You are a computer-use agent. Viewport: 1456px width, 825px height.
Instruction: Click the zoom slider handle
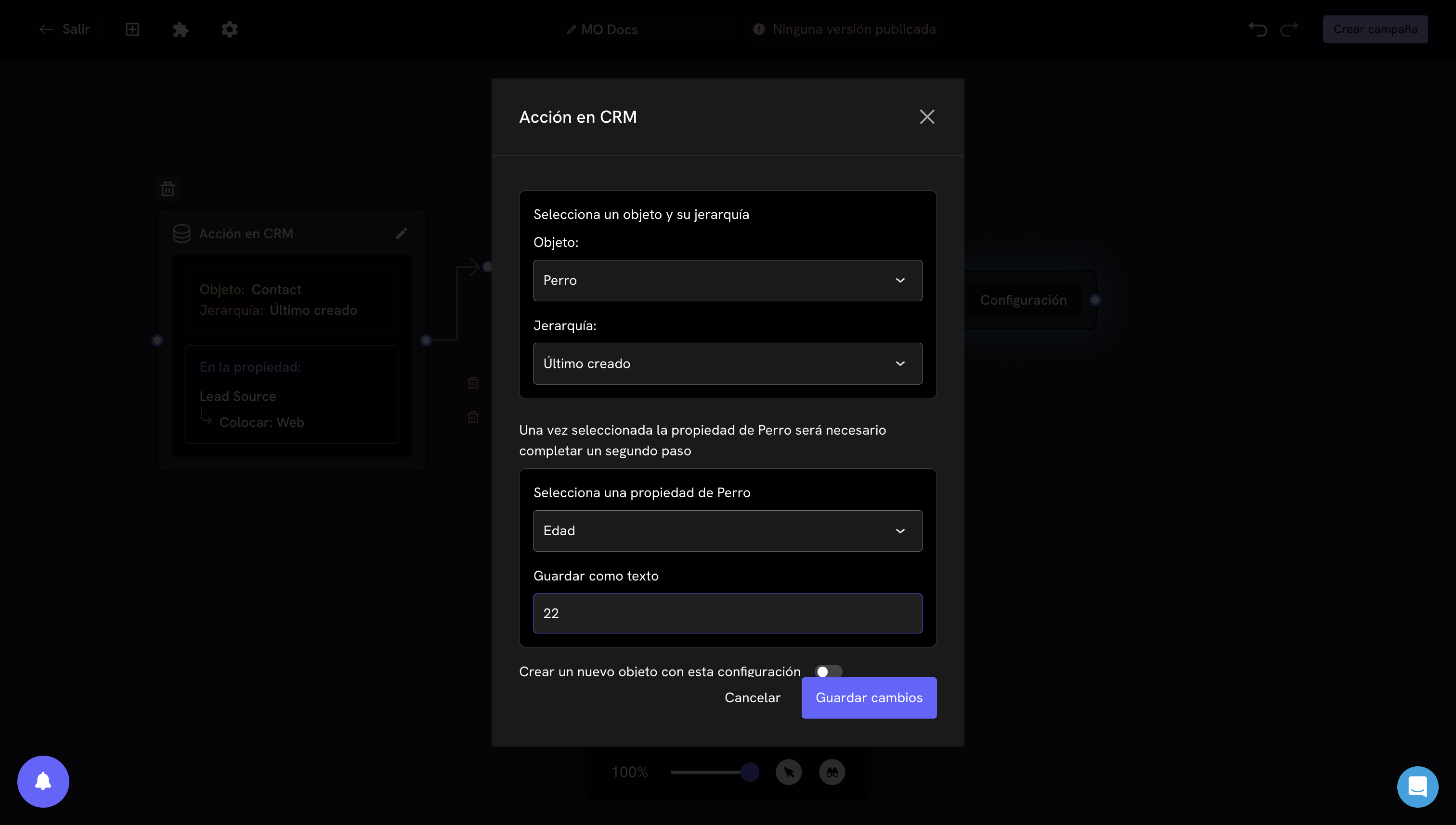tap(750, 772)
